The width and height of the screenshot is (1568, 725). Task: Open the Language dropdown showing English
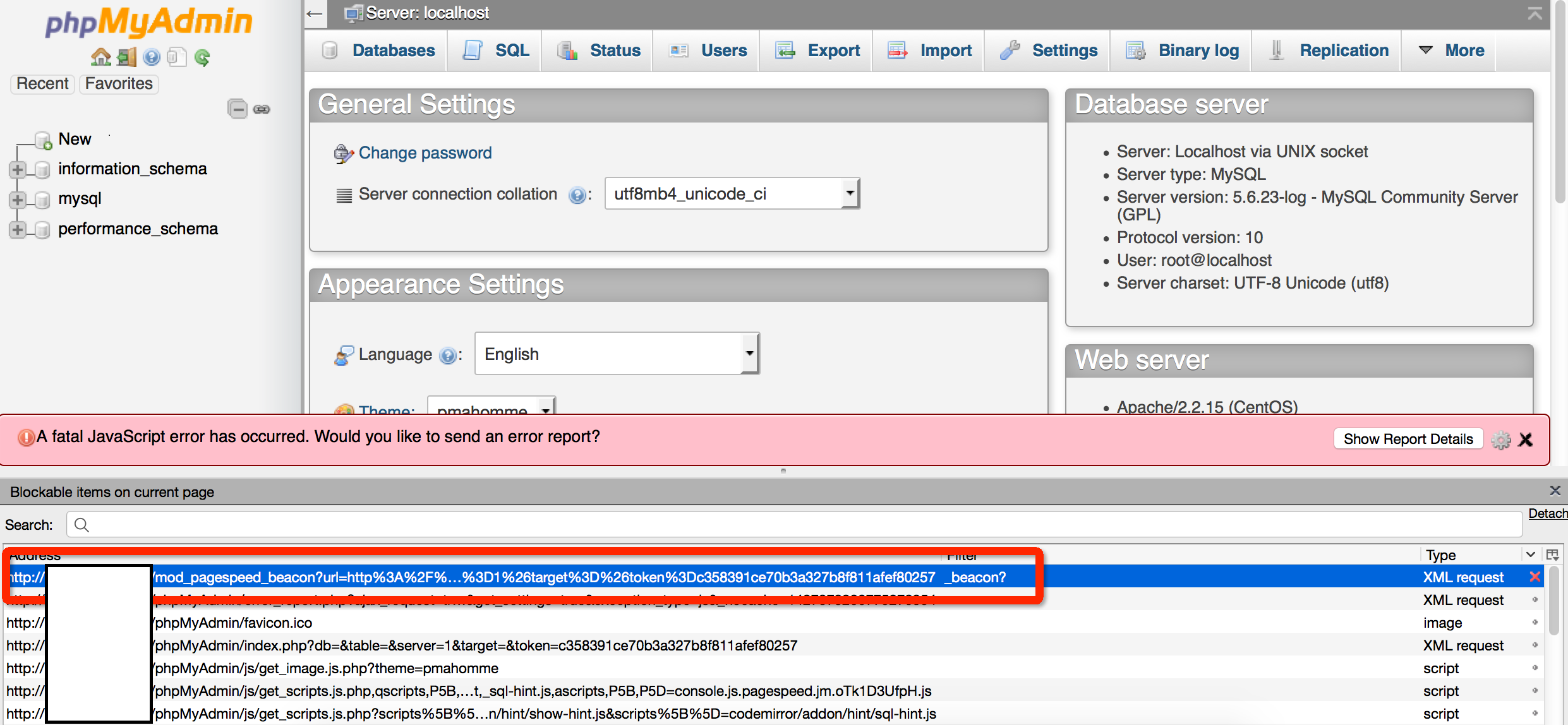pyautogui.click(x=617, y=354)
